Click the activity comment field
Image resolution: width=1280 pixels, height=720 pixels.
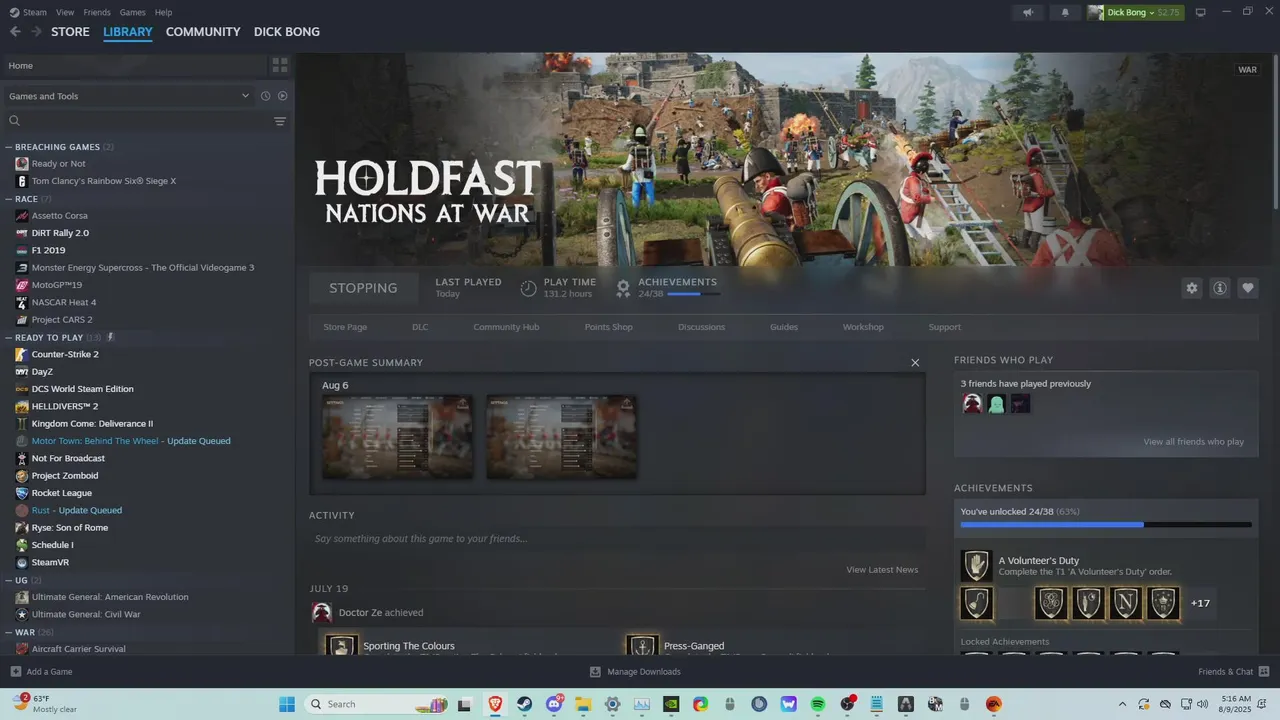[x=617, y=539]
